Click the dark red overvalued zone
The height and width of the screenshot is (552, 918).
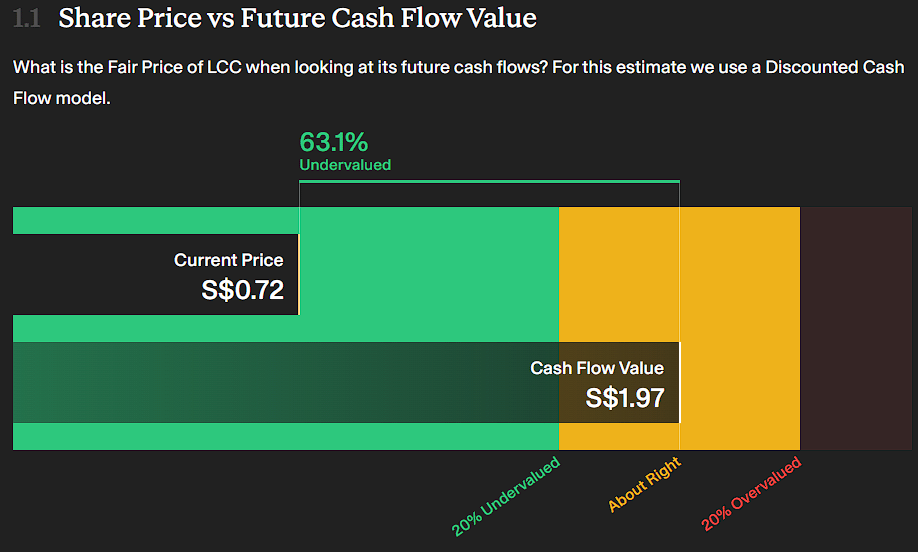click(x=856, y=328)
